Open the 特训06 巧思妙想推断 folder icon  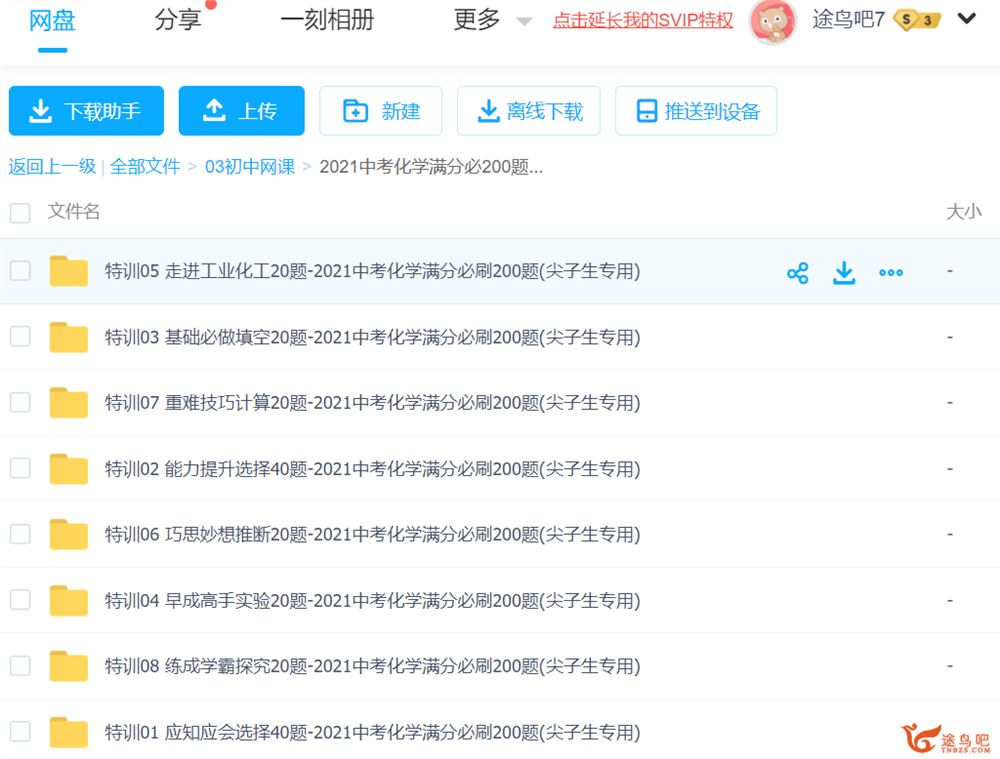pos(69,535)
